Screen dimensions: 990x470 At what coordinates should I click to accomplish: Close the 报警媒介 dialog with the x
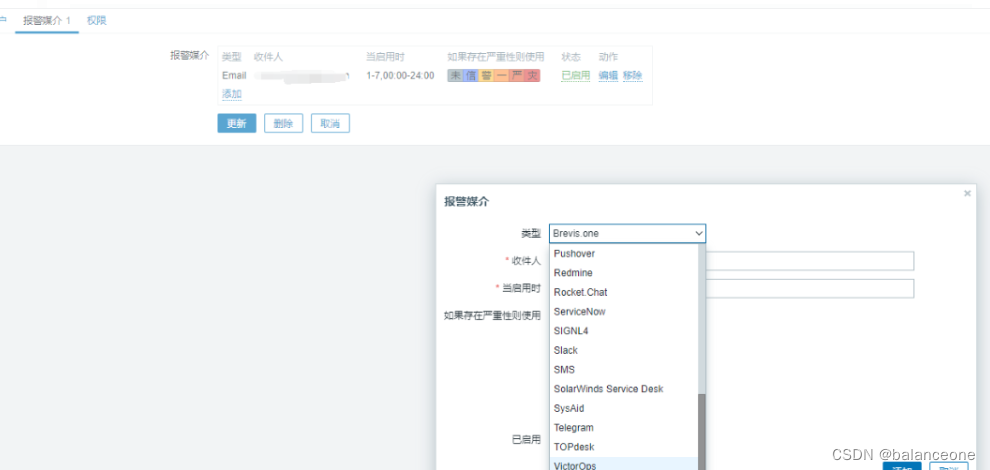(967, 194)
